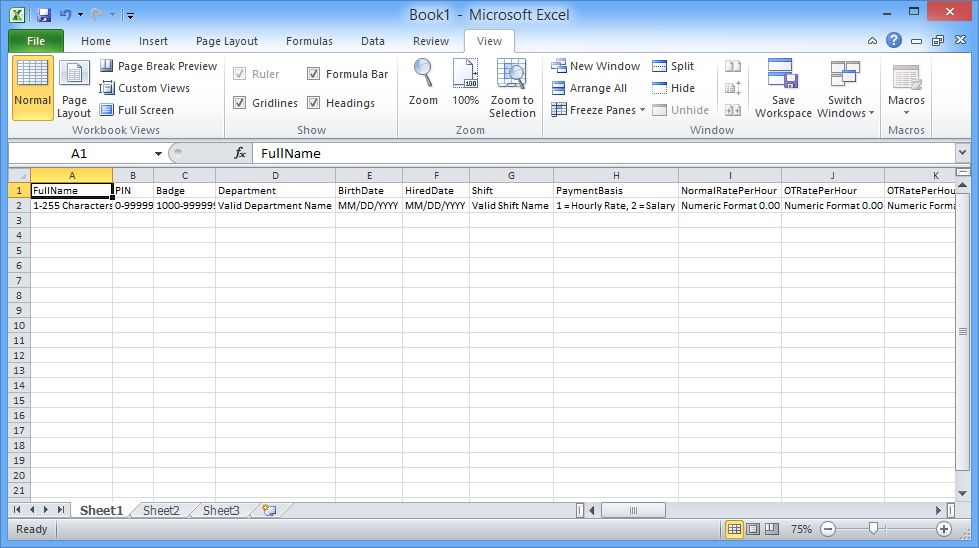This screenshot has width=979, height=548.
Task: Click Zoom to Selection
Action: [512, 88]
